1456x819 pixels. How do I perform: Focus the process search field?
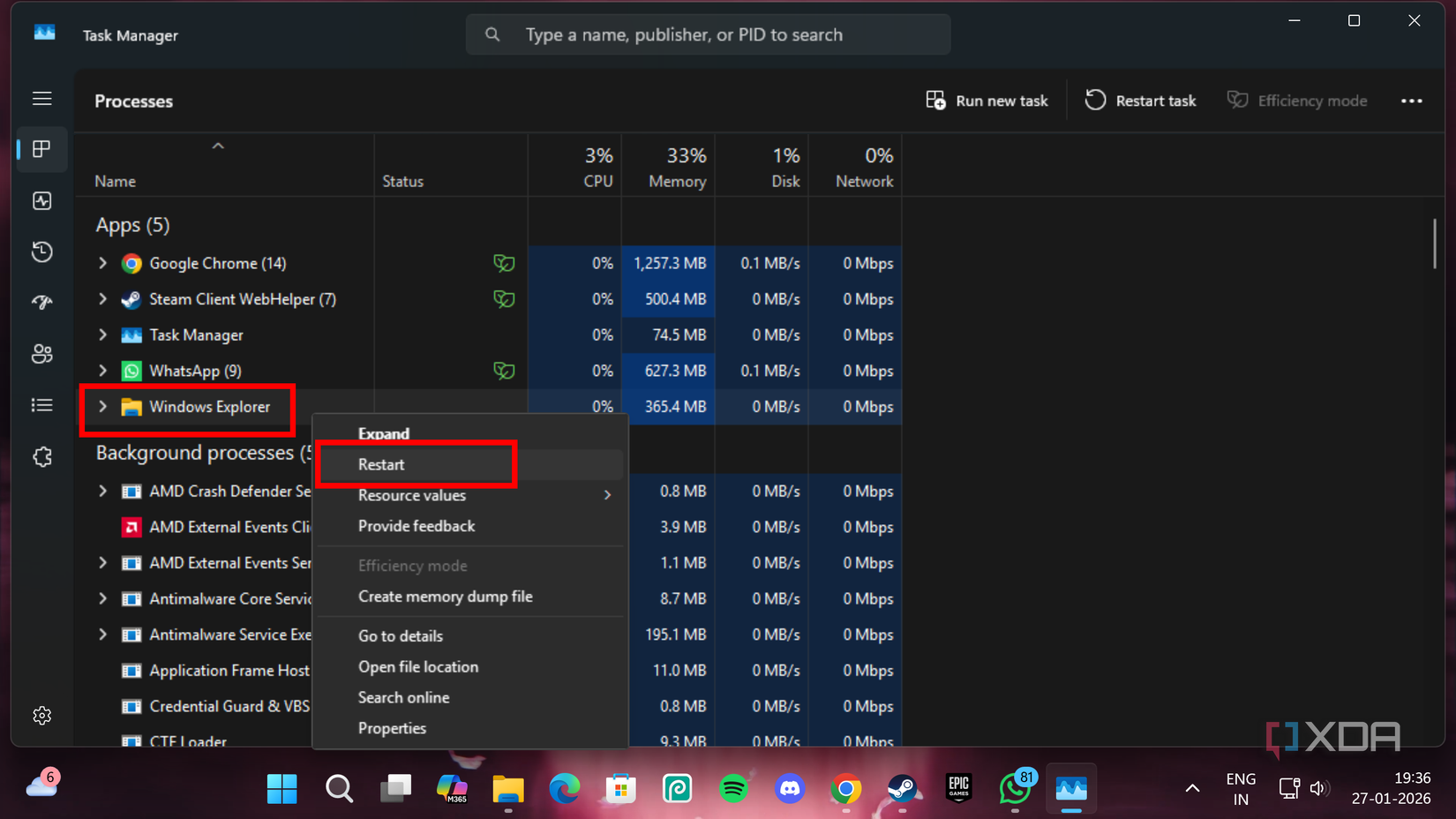pos(708,34)
